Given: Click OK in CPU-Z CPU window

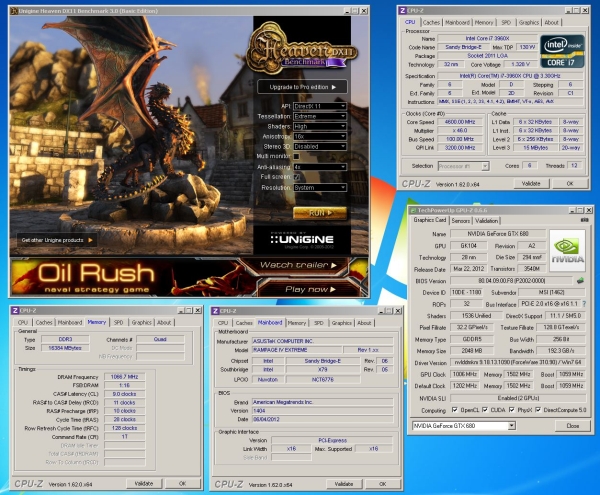Looking at the screenshot, I should tap(570, 184).
